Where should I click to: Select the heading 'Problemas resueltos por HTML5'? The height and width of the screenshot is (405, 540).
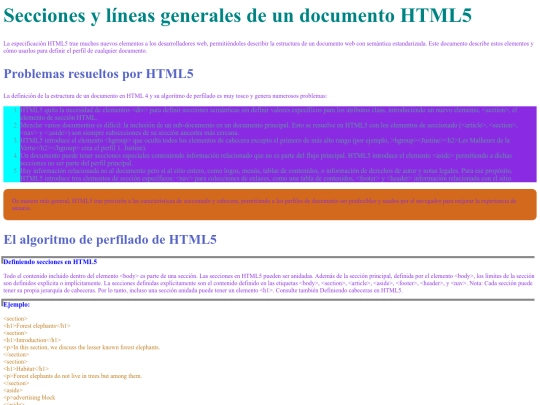[98, 74]
